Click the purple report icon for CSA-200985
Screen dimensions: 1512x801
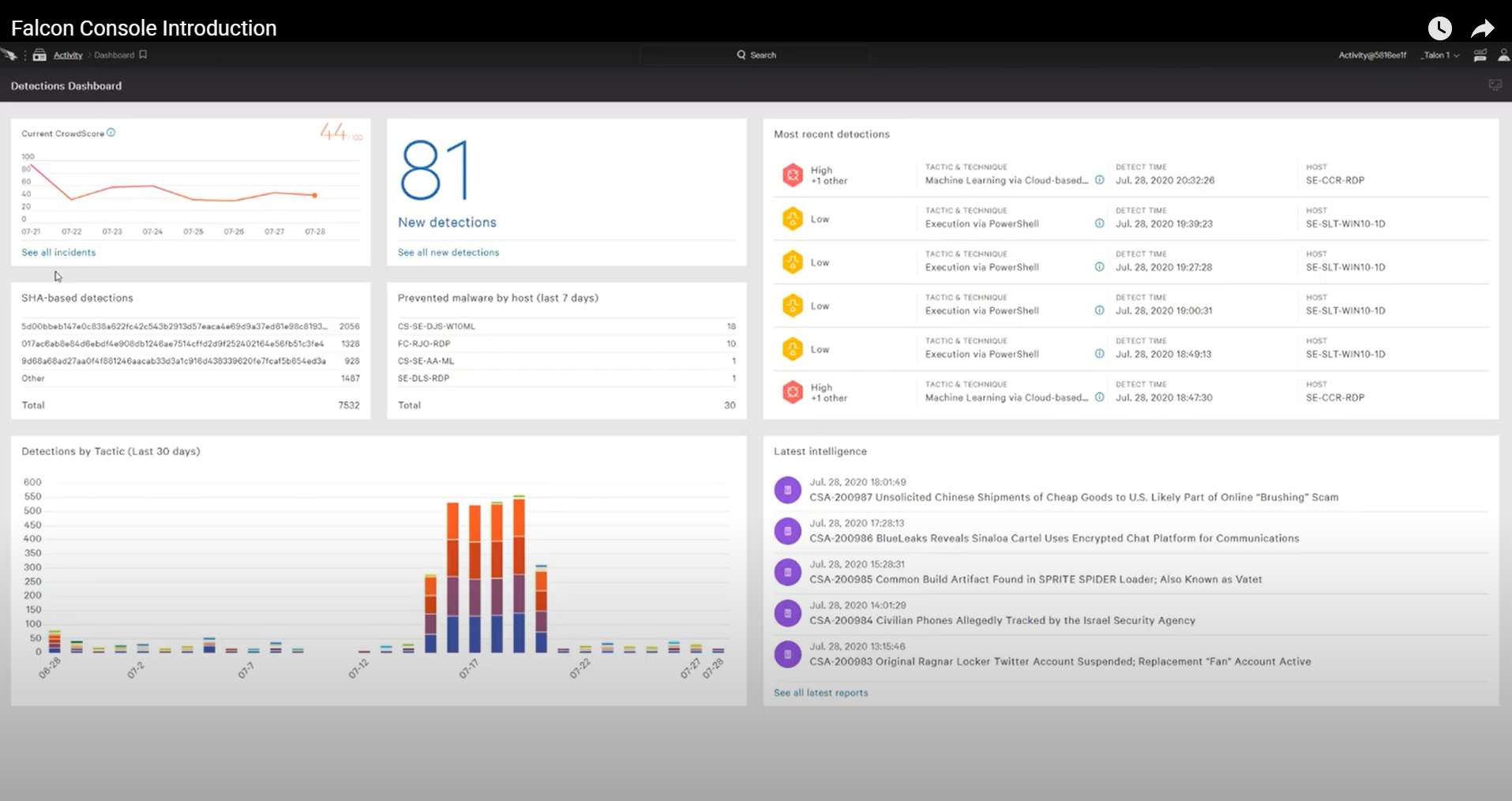787,572
